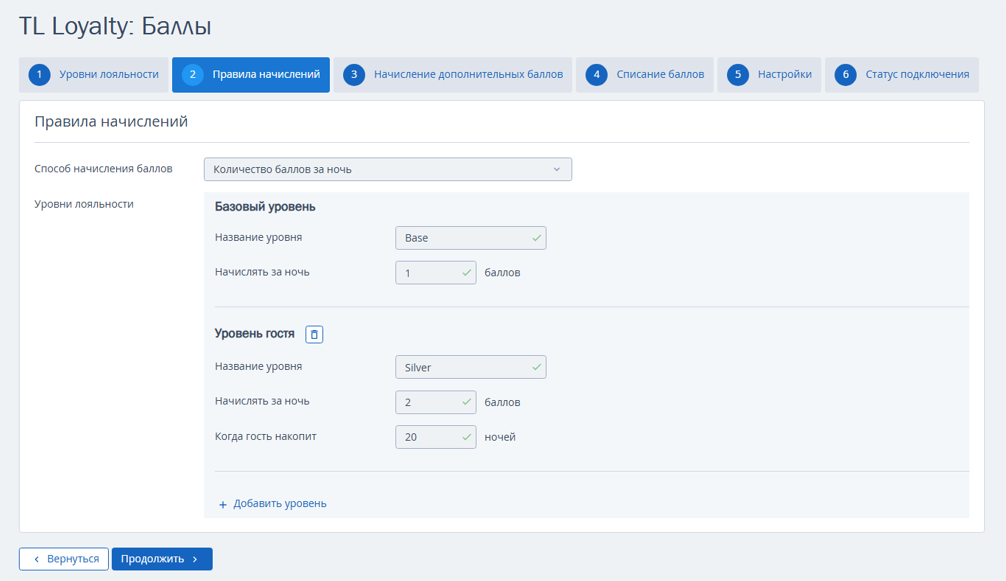Open the Способ начисления баллов dropdown
The image size is (1006, 581).
pos(388,169)
